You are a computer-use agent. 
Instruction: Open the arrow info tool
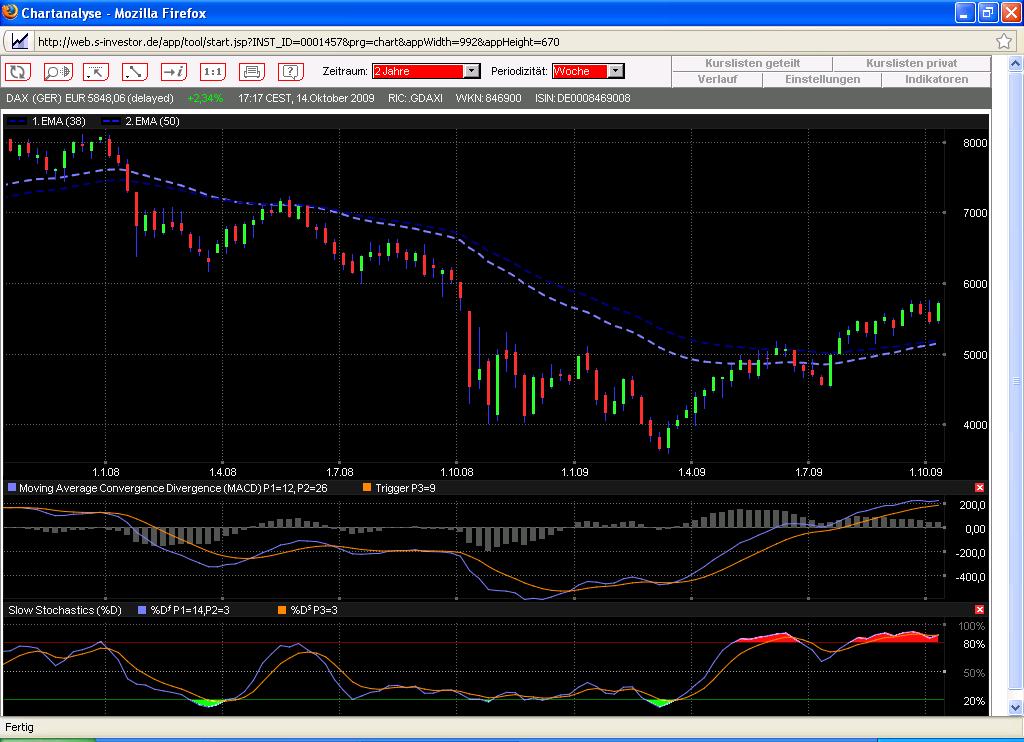coord(174,71)
